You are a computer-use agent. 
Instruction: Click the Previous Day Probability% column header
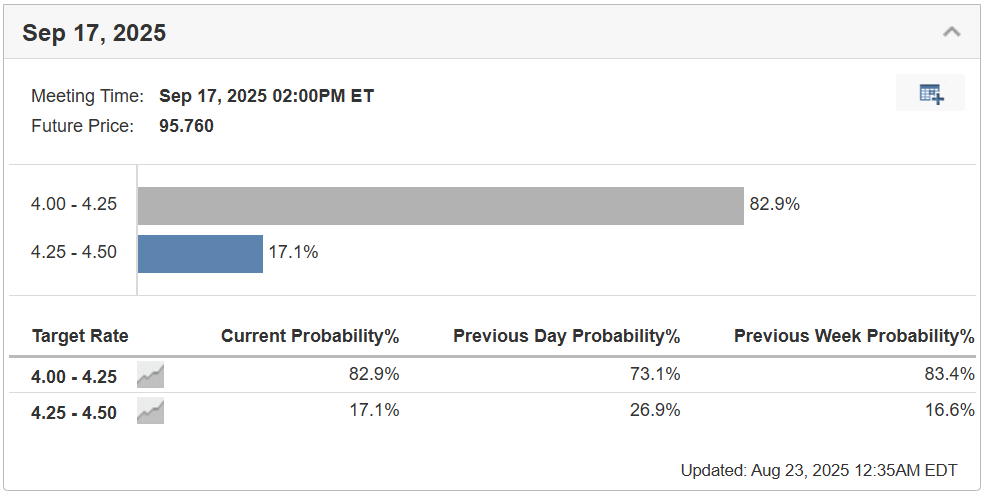pyautogui.click(x=567, y=336)
